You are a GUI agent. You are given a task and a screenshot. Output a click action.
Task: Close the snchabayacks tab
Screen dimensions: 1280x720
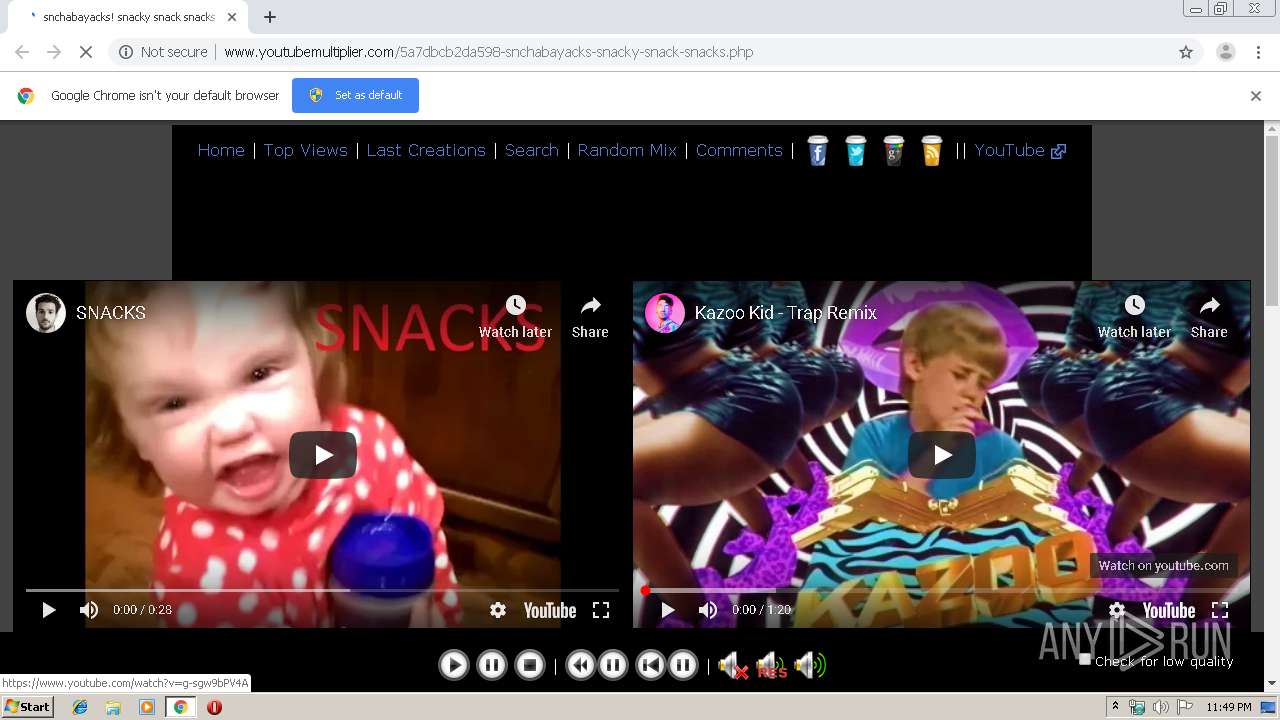232,17
